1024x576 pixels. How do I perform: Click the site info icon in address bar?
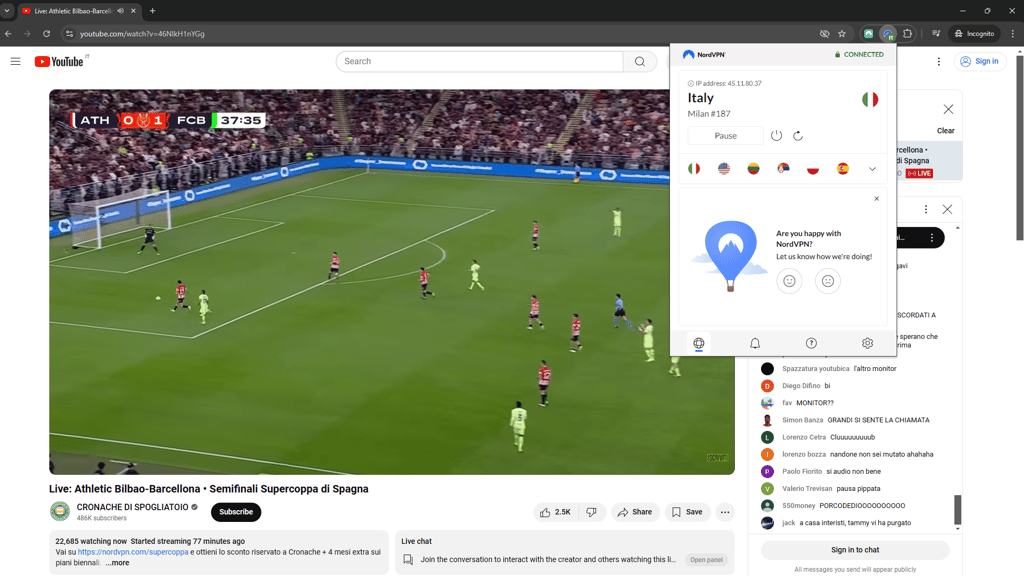(x=69, y=33)
